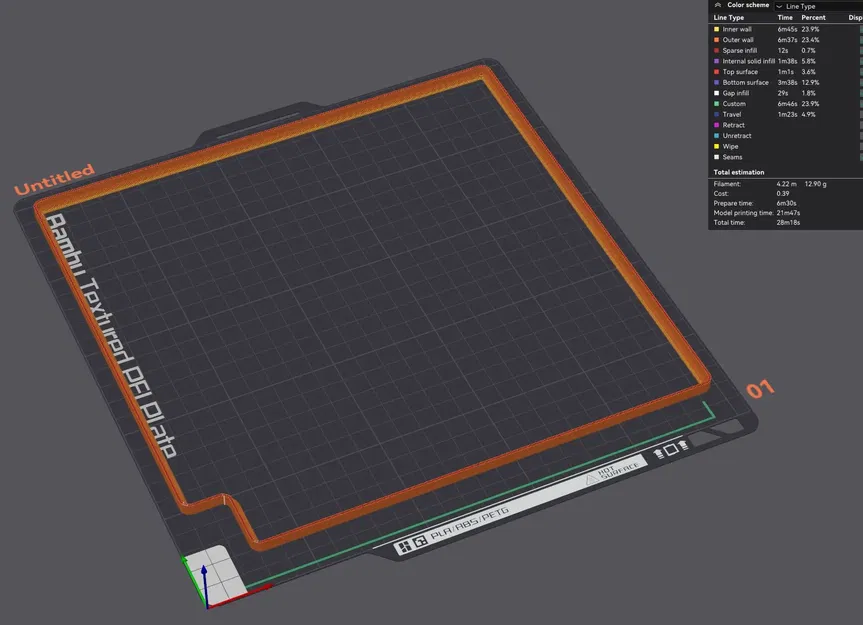The height and width of the screenshot is (625, 863).
Task: Click the Seams white swatch
Action: (717, 157)
